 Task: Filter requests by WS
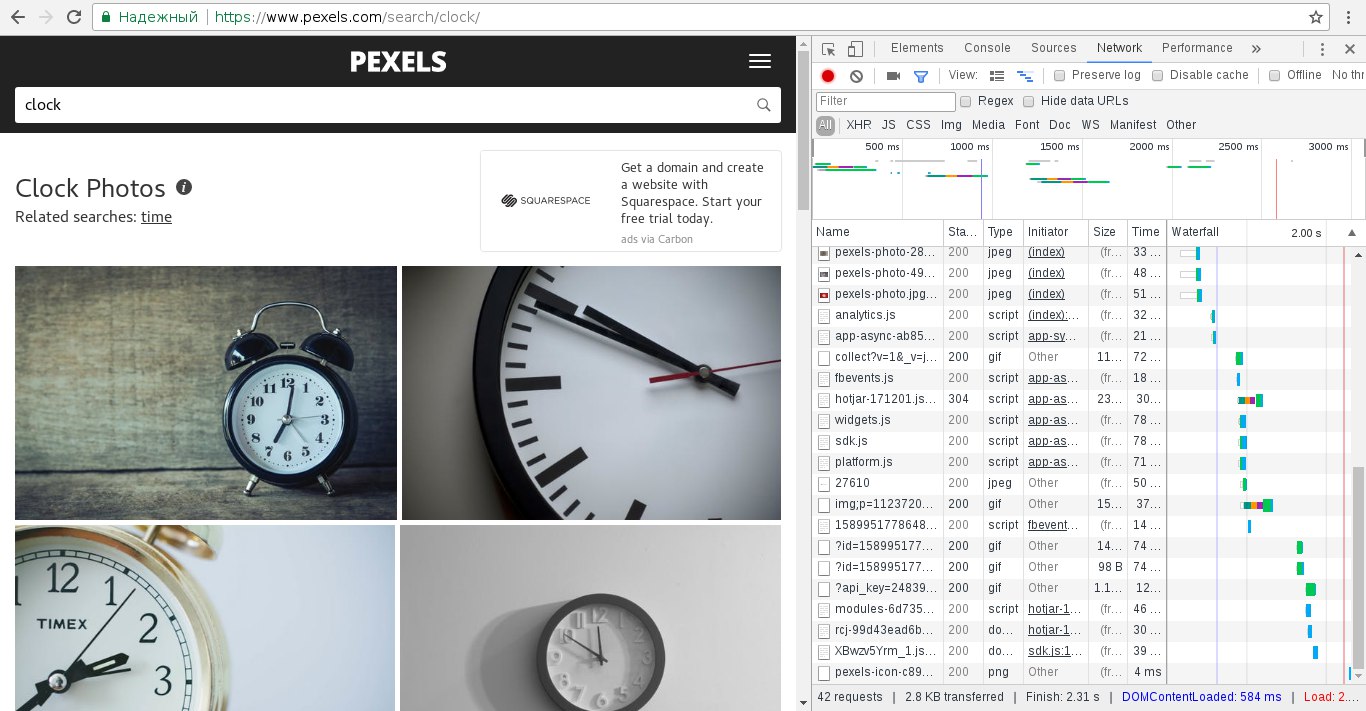(1090, 125)
